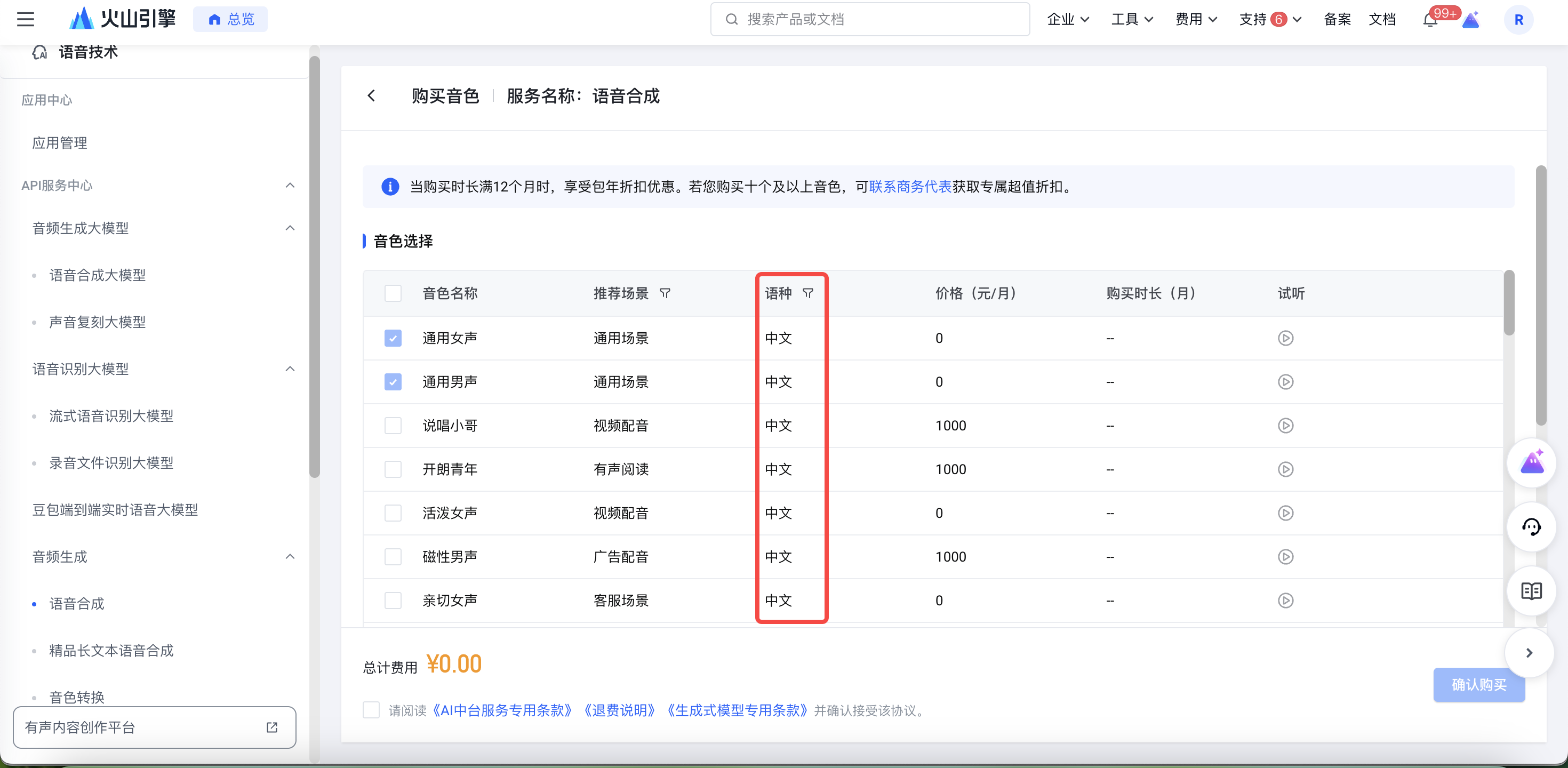Filter by recommended scene icon
1568x768 pixels.
[665, 293]
